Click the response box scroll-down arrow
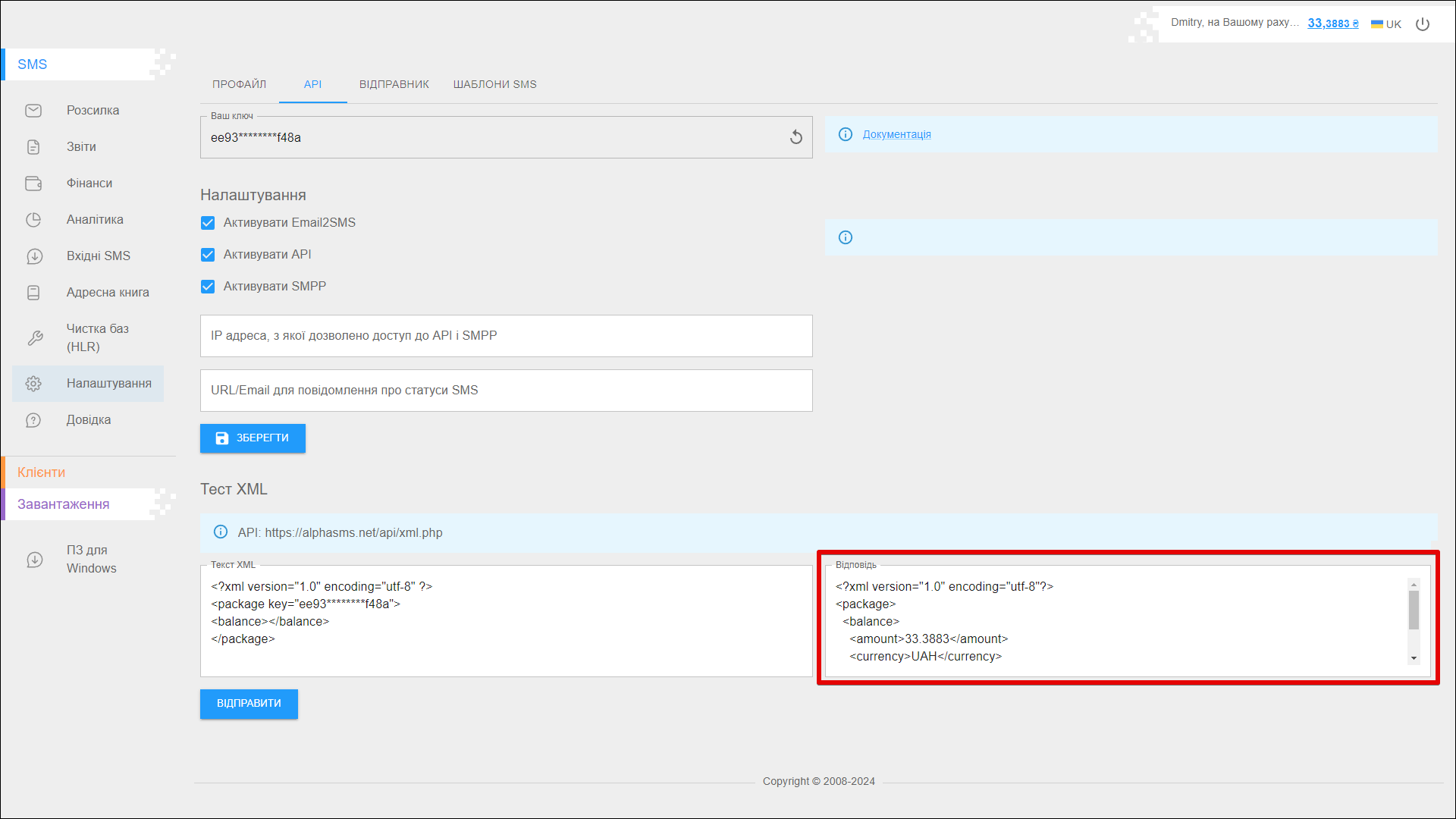Viewport: 1456px width, 819px height. click(1414, 658)
